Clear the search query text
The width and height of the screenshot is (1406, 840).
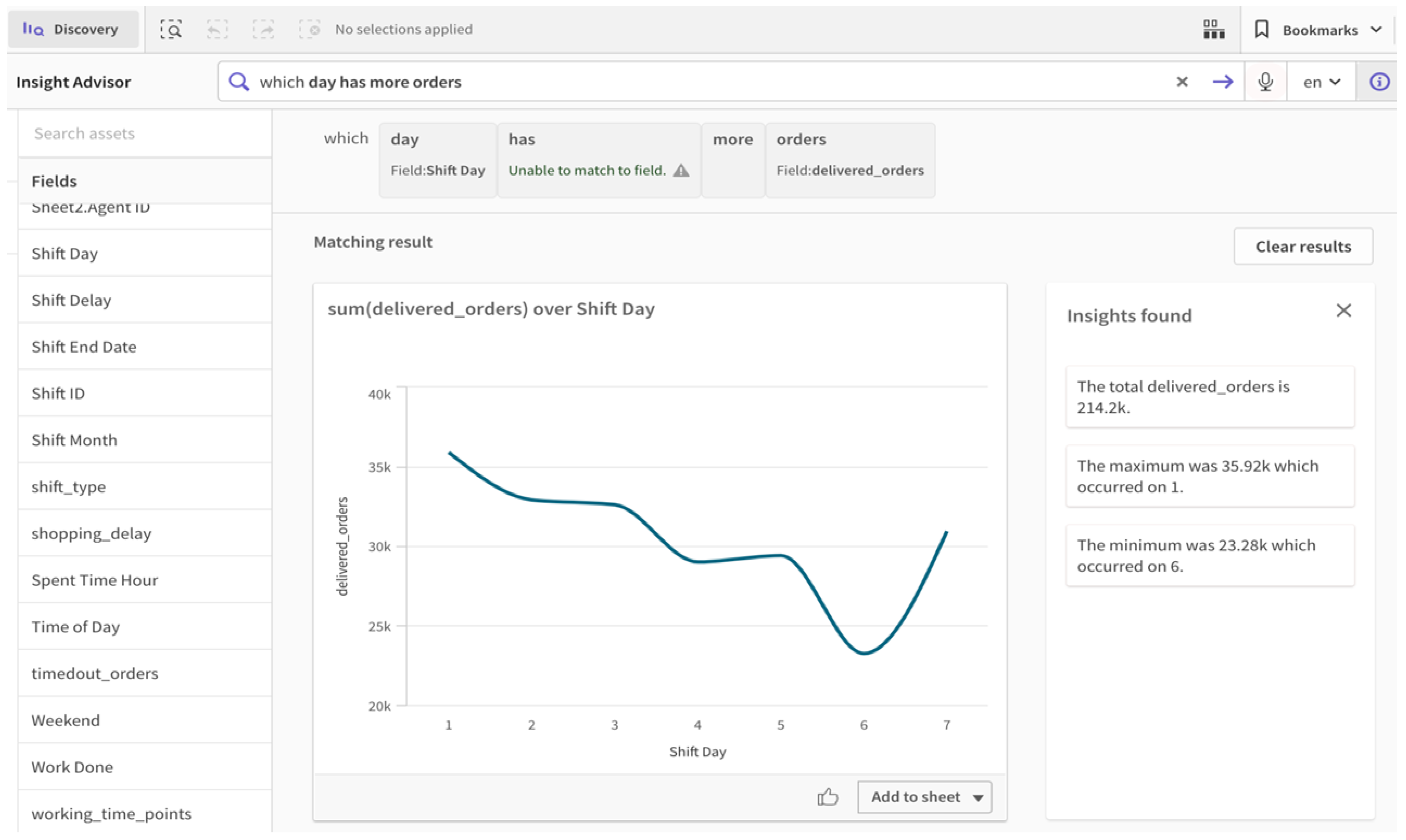1182,82
